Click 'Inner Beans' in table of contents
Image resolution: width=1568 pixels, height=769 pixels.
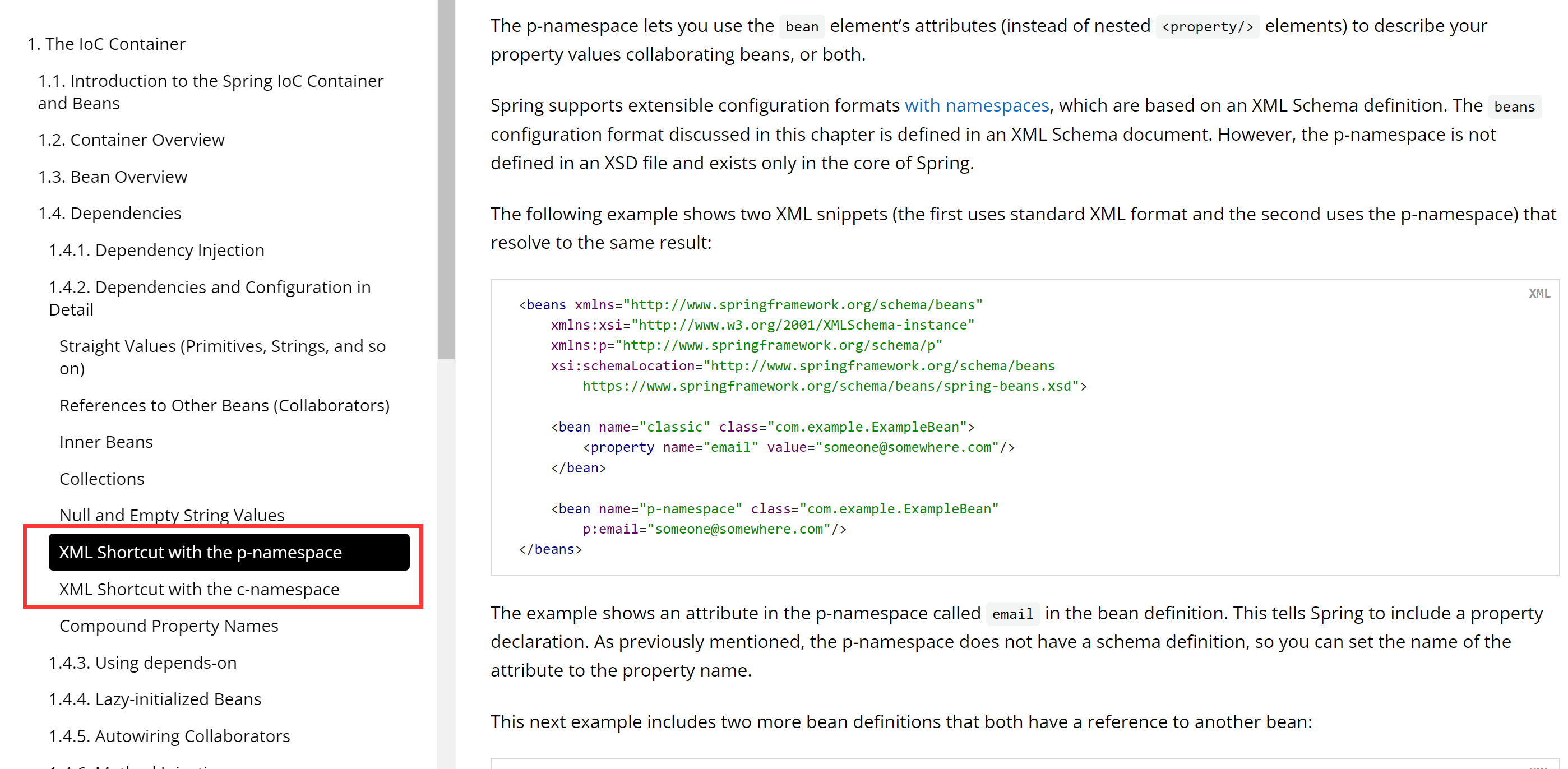[106, 442]
